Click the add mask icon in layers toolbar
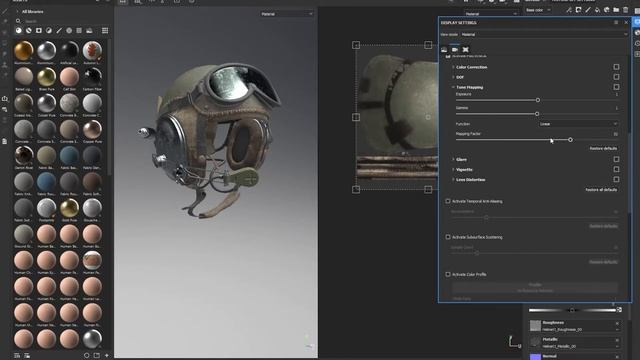The width and height of the screenshot is (640, 360). pyautogui.click(x=578, y=10)
